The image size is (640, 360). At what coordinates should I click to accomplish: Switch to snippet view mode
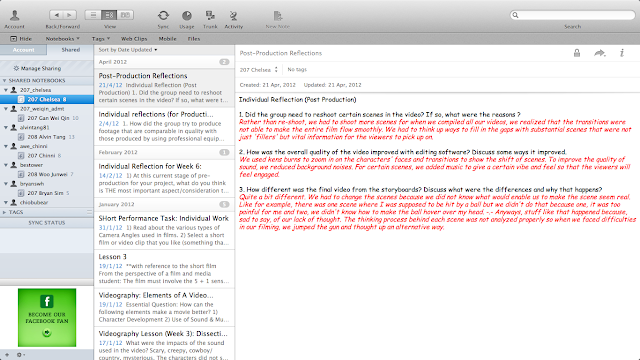[109, 15]
